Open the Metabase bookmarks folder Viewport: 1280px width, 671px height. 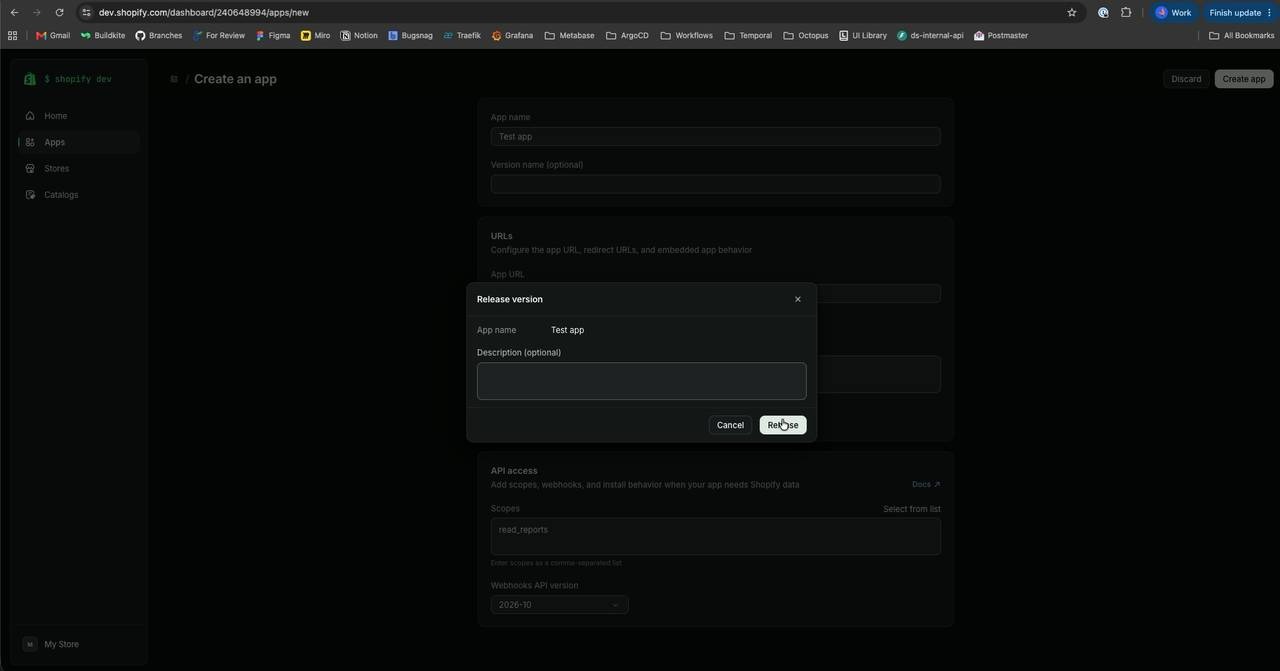[570, 36]
